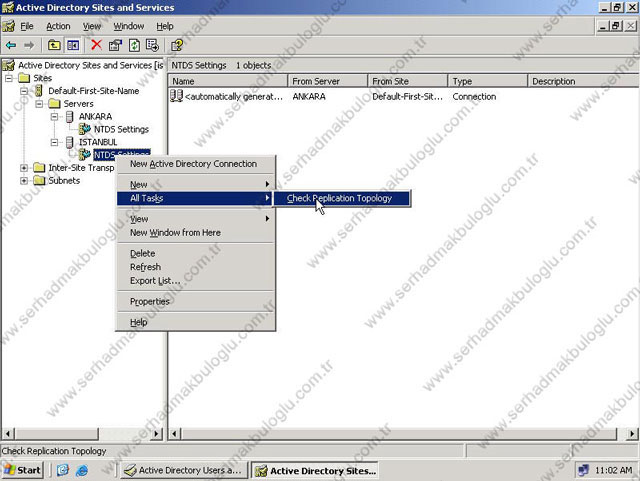Viewport: 640px width, 481px height.
Task: Expand the Subnets node
Action: pos(24,180)
